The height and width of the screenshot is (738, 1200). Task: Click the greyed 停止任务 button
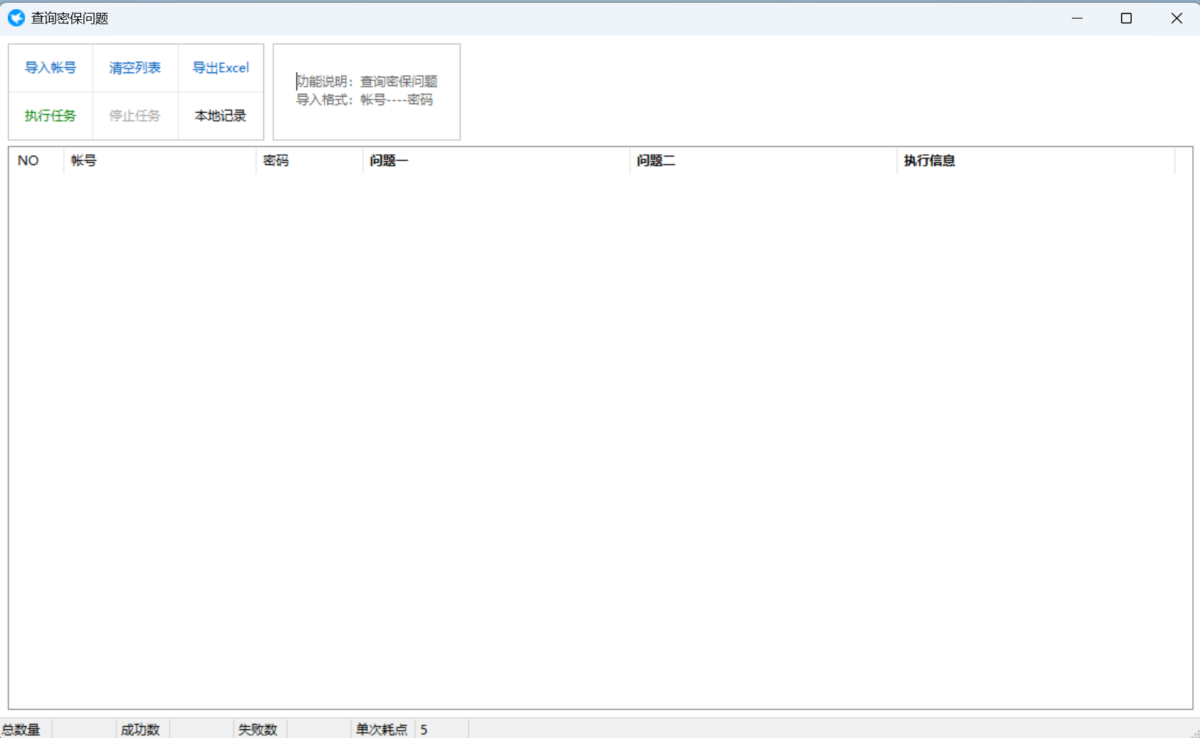pos(135,116)
